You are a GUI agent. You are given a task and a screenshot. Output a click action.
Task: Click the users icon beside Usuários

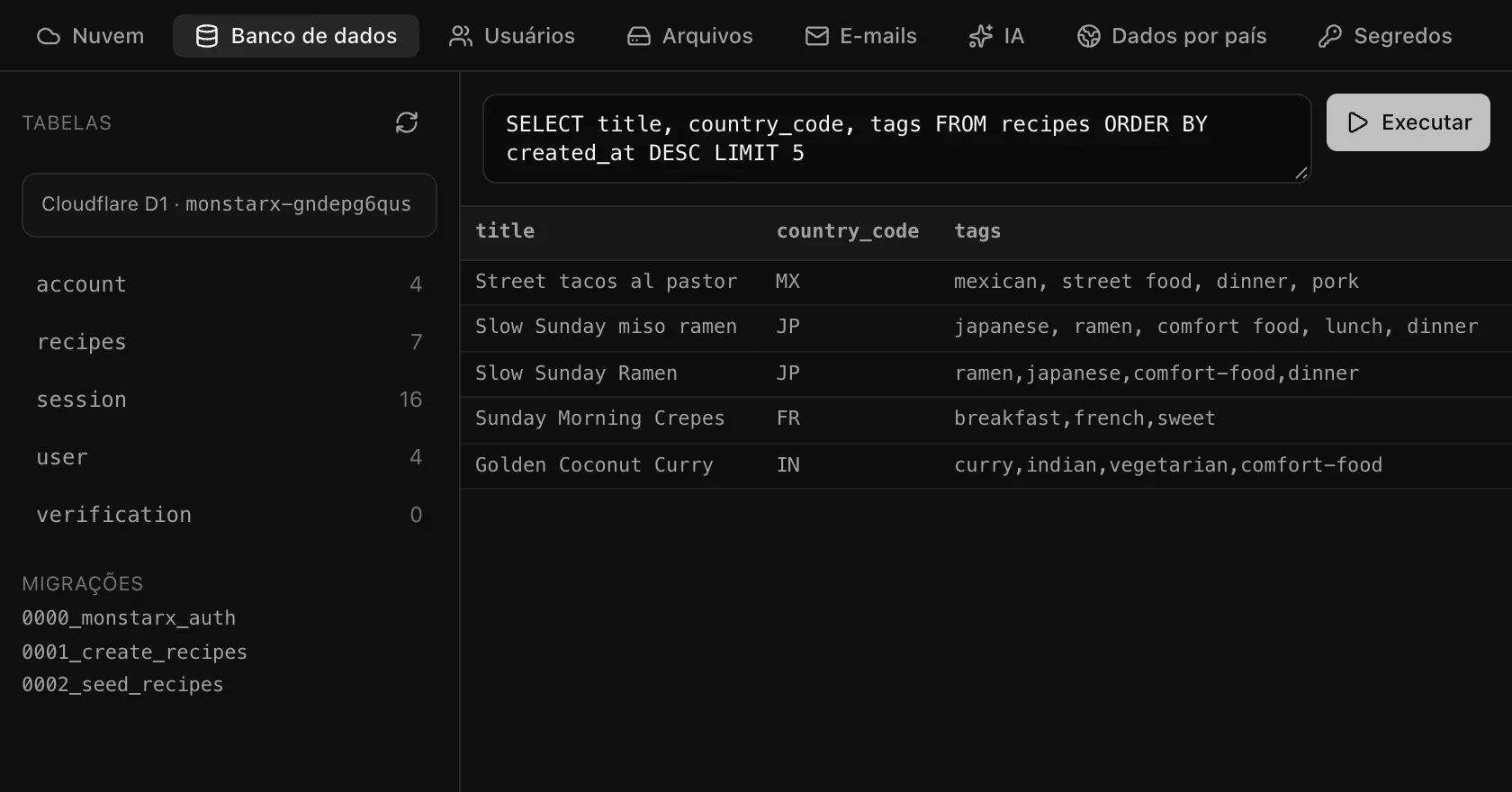[461, 36]
